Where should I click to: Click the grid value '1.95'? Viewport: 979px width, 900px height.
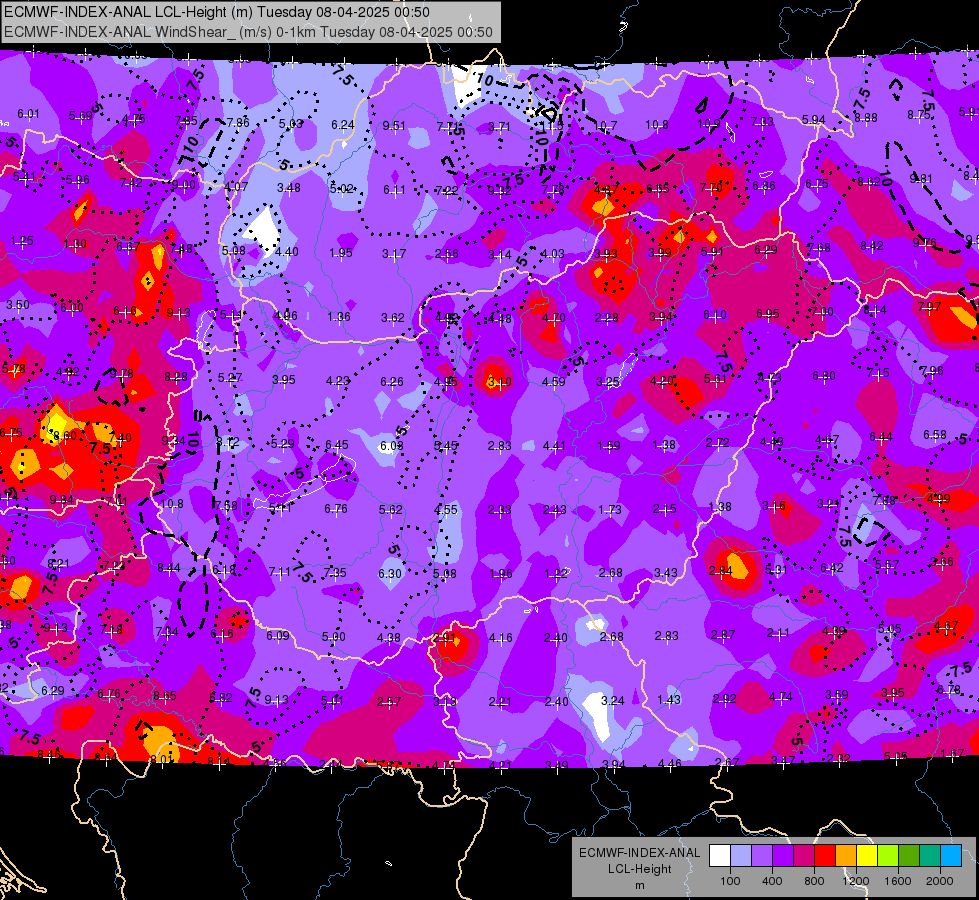point(341,252)
